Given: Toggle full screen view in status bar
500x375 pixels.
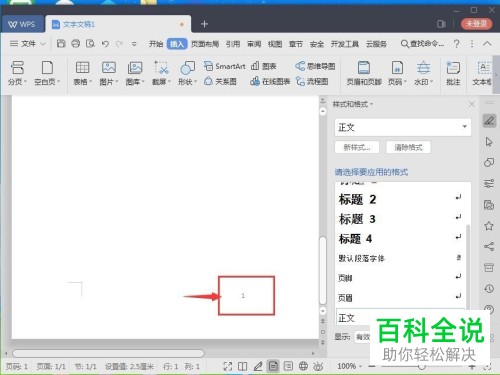Looking at the screenshot, I should [x=228, y=366].
